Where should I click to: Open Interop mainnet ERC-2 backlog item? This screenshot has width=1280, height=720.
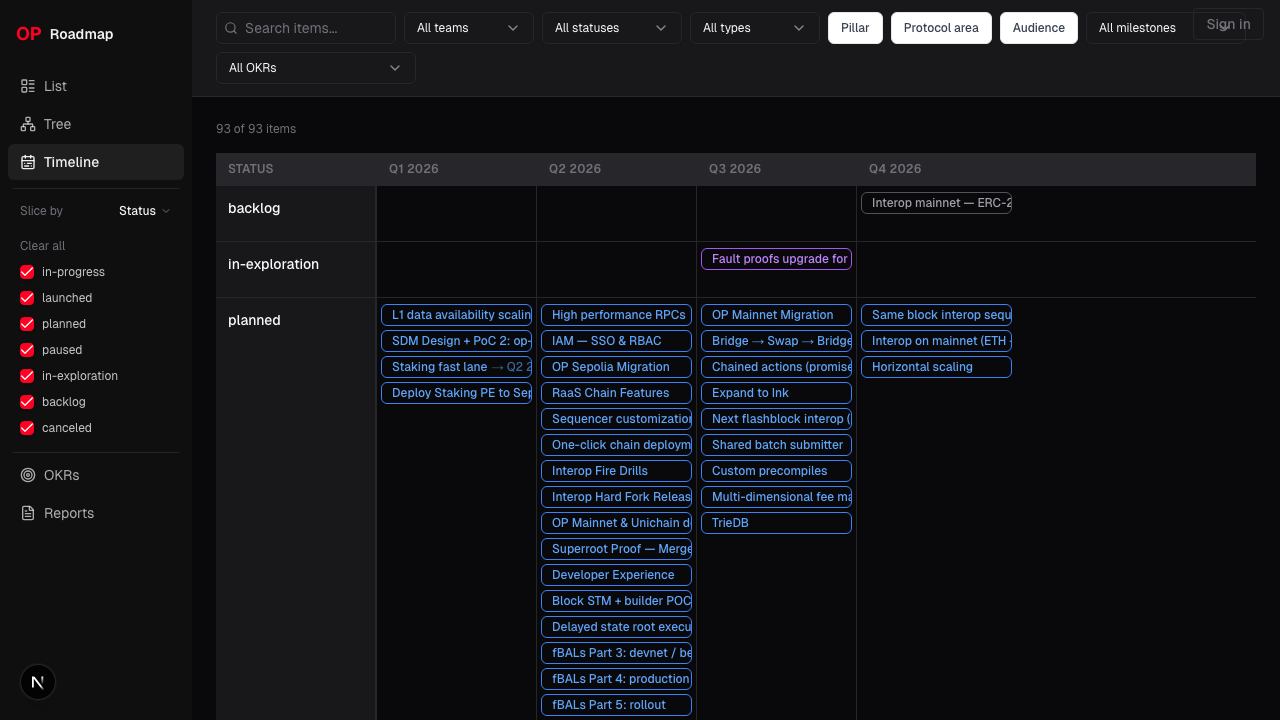point(936,203)
